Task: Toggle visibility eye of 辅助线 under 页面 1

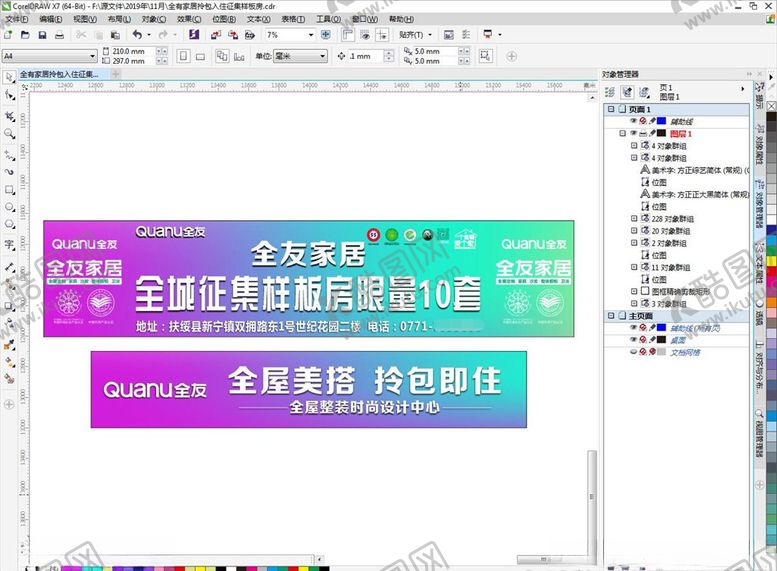Action: 633,121
